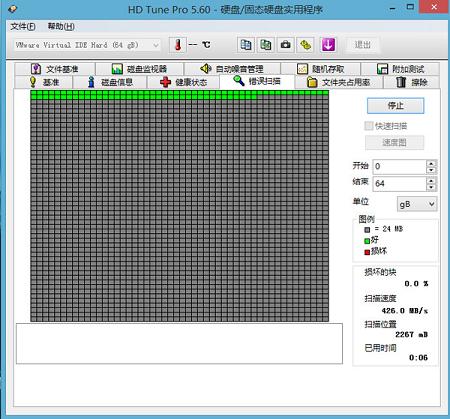The image size is (450, 419).
Task: Minimize the HD Tune Pro window
Action: [392, 8]
